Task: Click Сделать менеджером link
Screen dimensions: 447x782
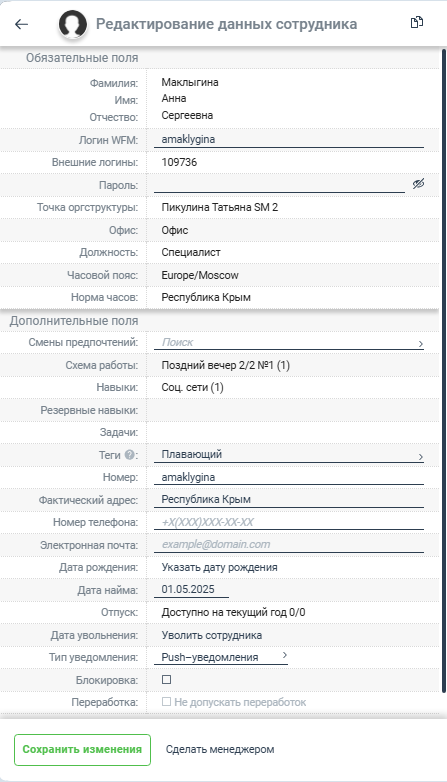Action: click(220, 749)
